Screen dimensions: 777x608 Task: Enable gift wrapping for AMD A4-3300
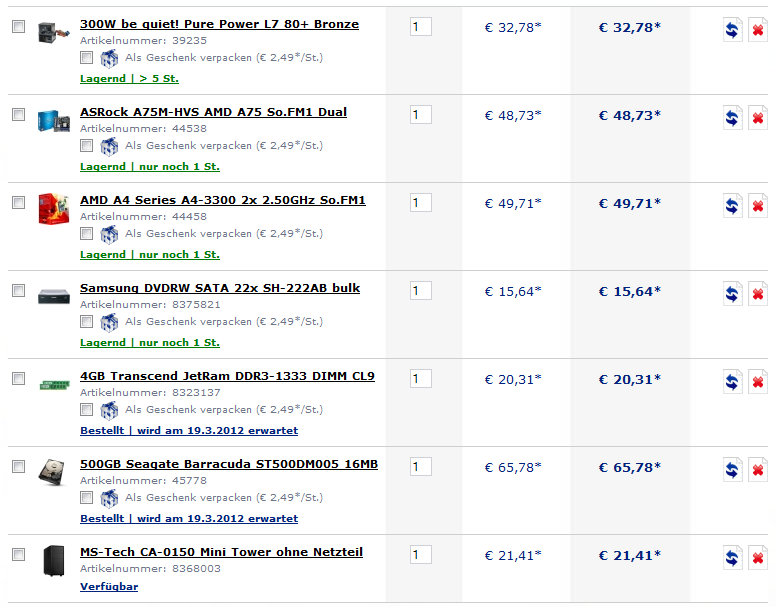pyautogui.click(x=86, y=233)
